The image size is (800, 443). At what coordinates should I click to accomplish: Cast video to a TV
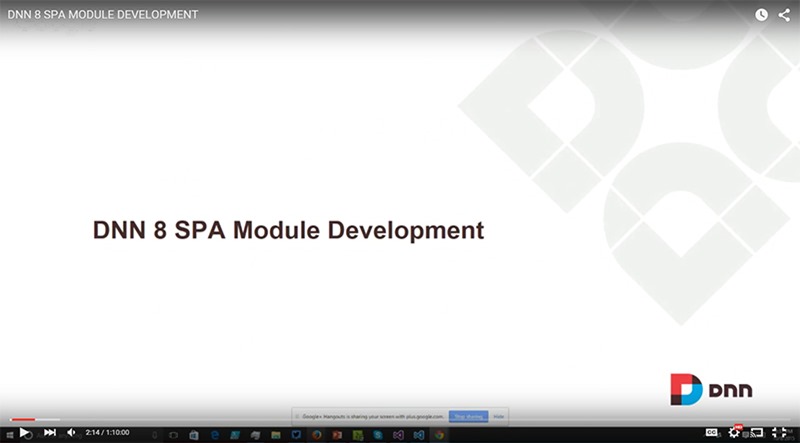[757, 433]
